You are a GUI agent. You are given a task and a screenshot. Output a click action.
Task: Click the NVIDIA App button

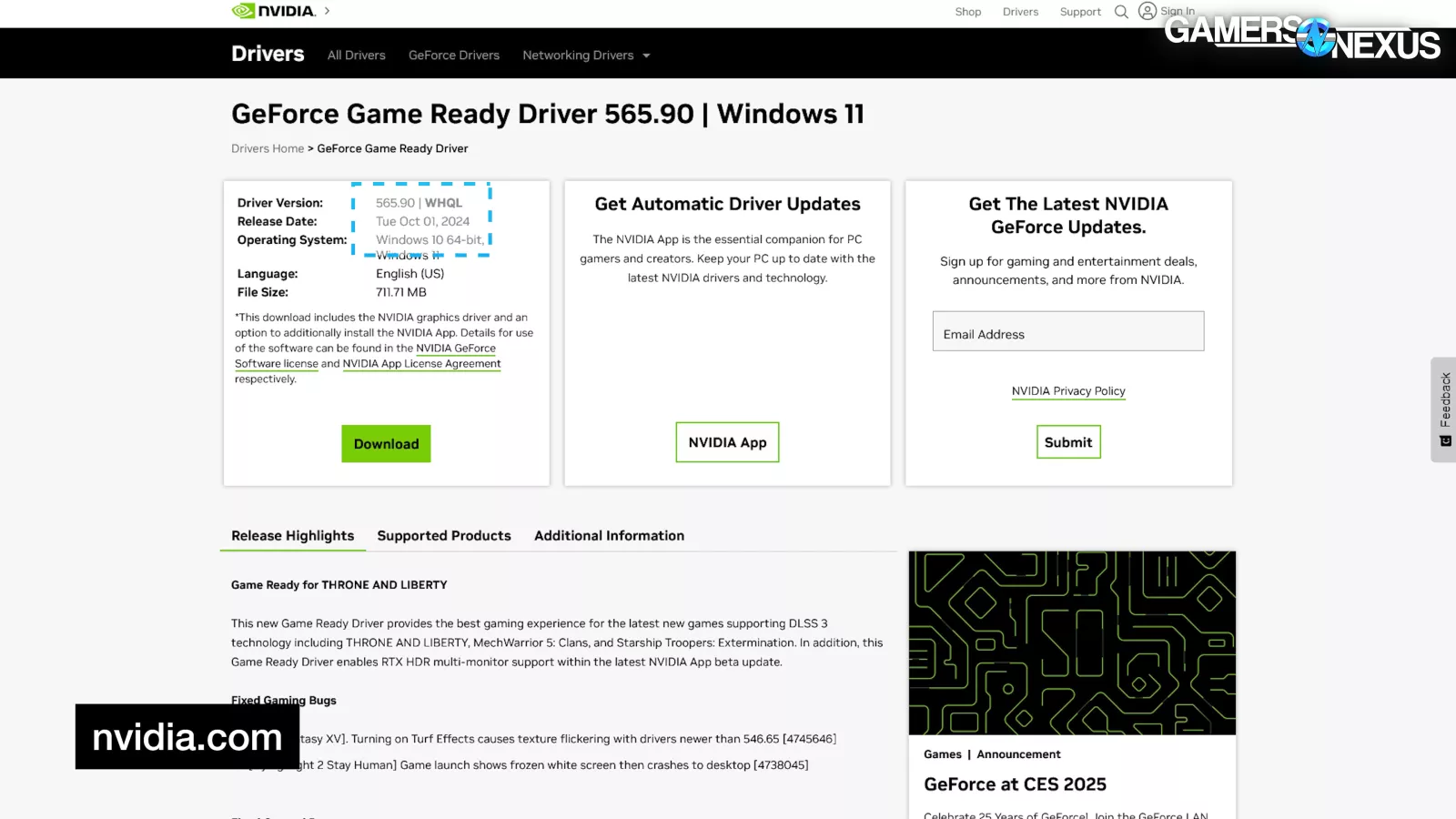[727, 442]
